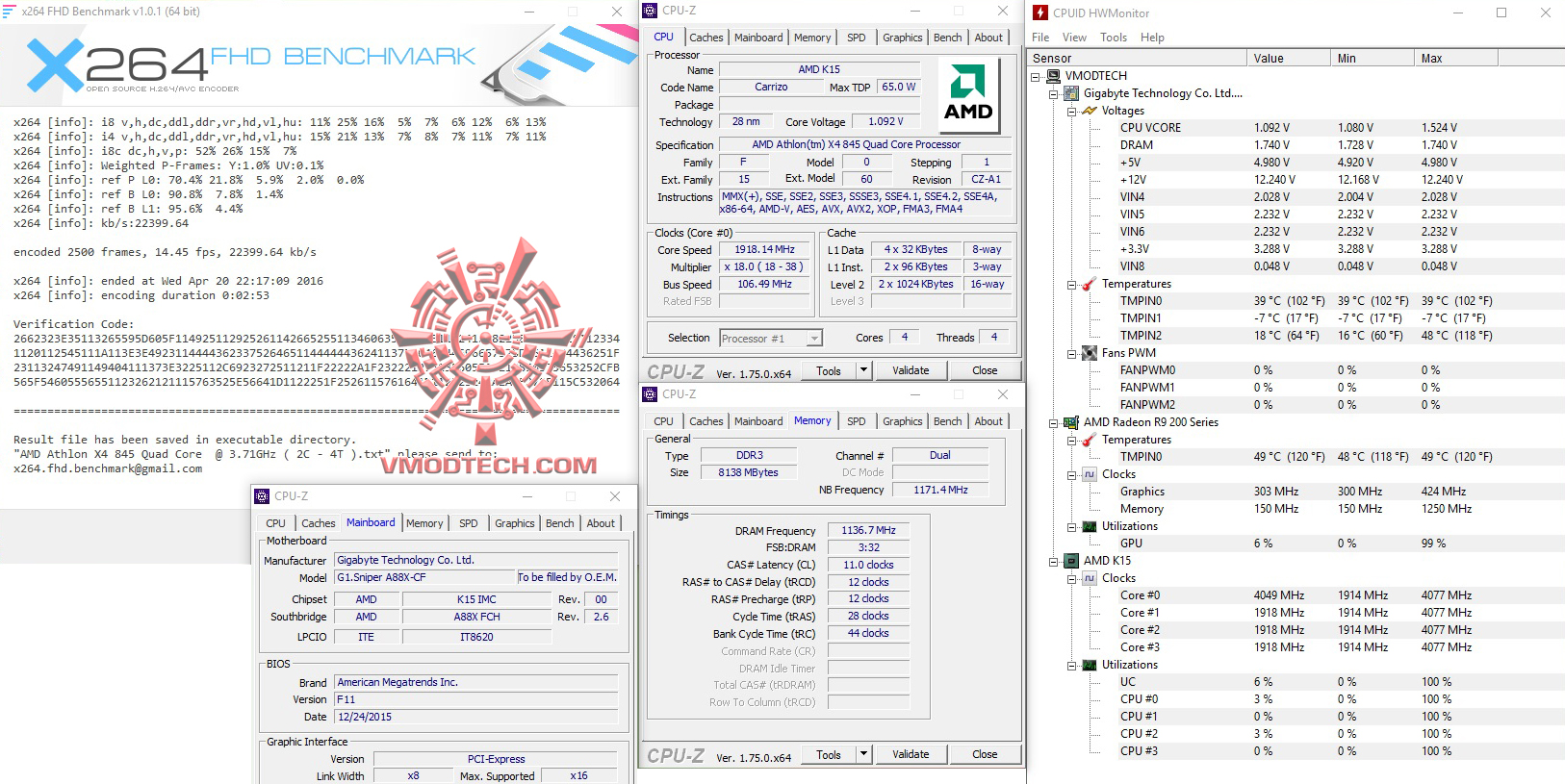Select the Utilizations icon above the UC row
Viewport: 1565px width, 784px height.
[1090, 665]
